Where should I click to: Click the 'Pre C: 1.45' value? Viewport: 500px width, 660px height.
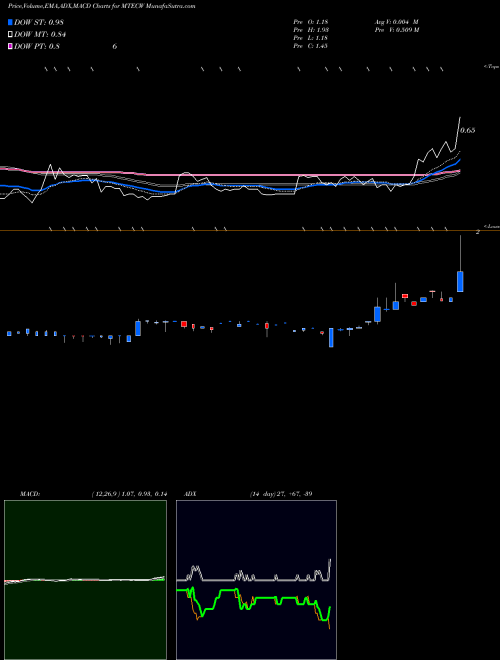point(311,46)
